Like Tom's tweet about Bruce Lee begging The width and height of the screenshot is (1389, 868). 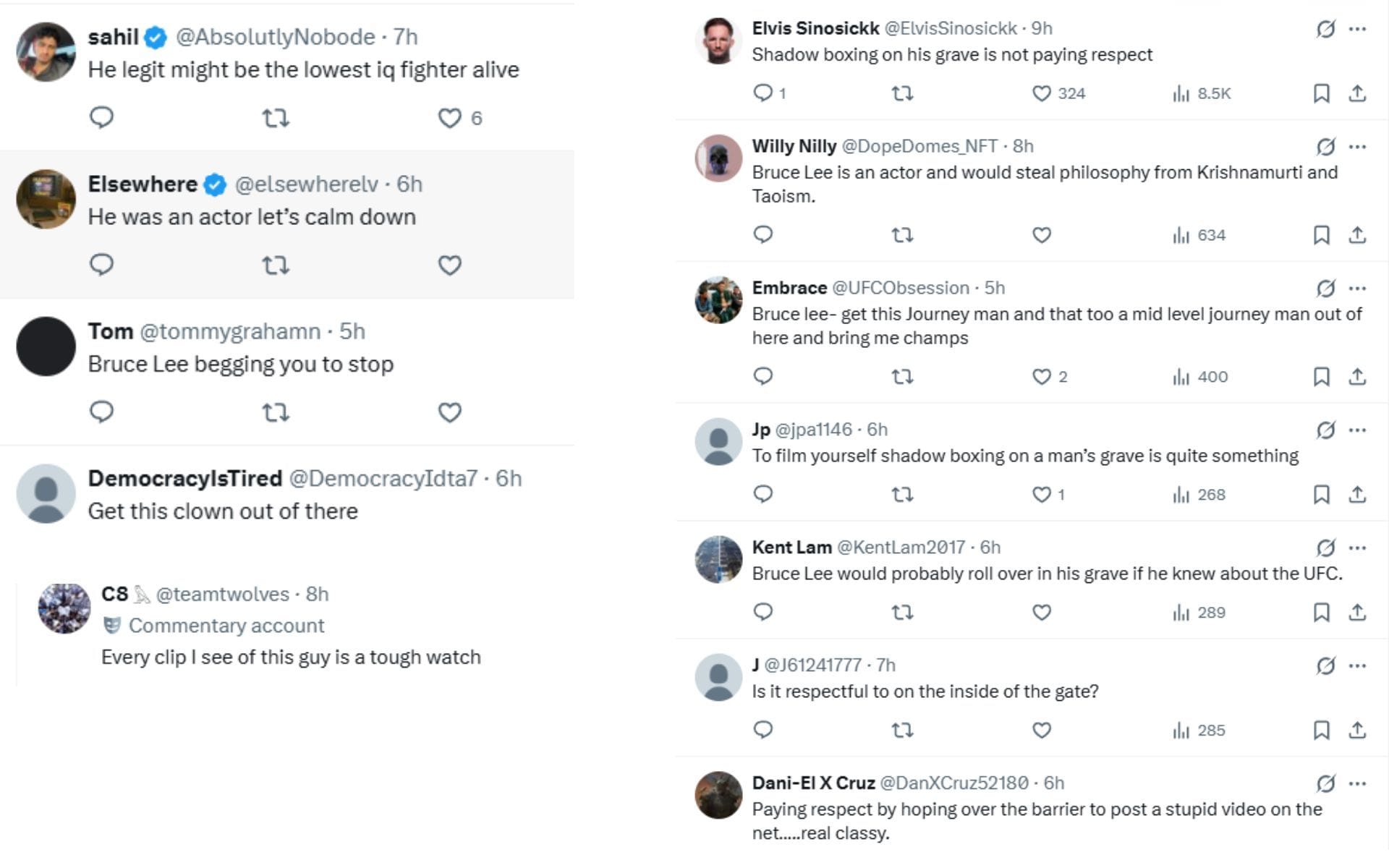click(x=449, y=412)
